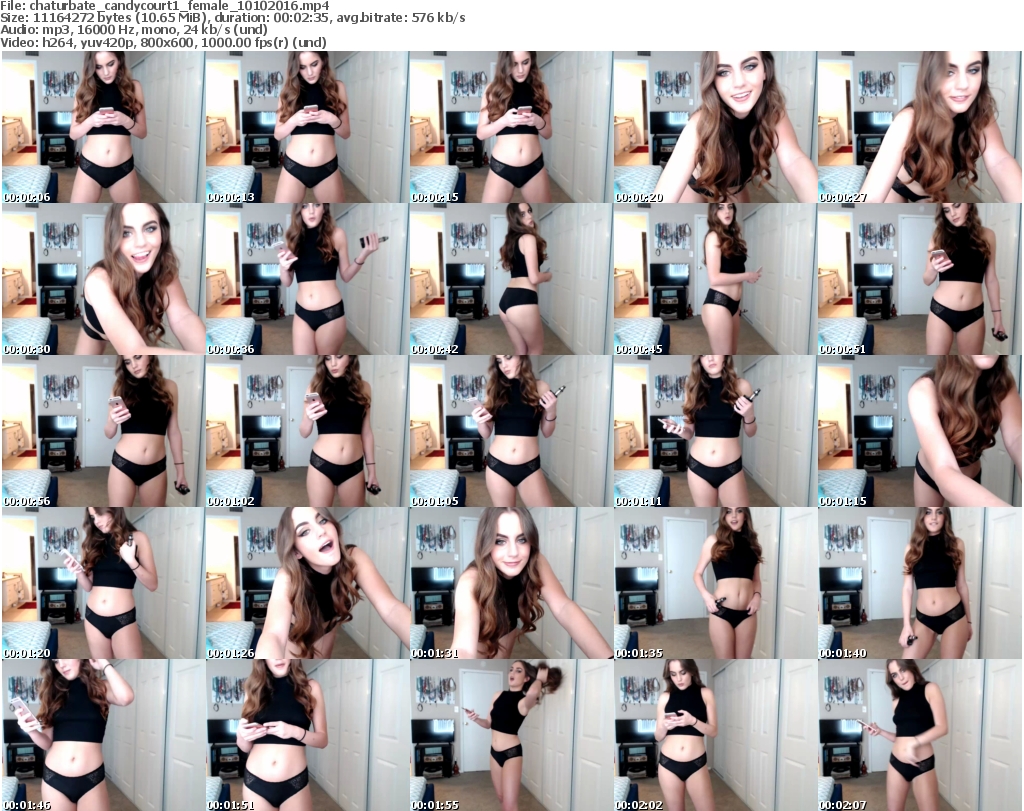The height and width of the screenshot is (811, 1024).
Task: Open the 00:00:51 thumbnail
Action: (919, 279)
